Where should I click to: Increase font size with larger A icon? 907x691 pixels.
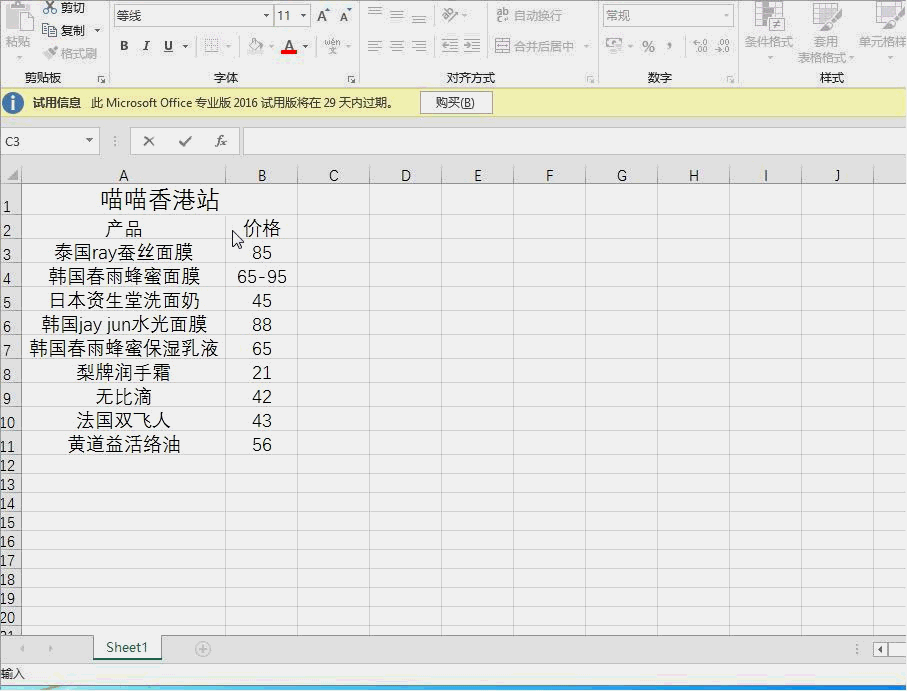pyautogui.click(x=323, y=16)
